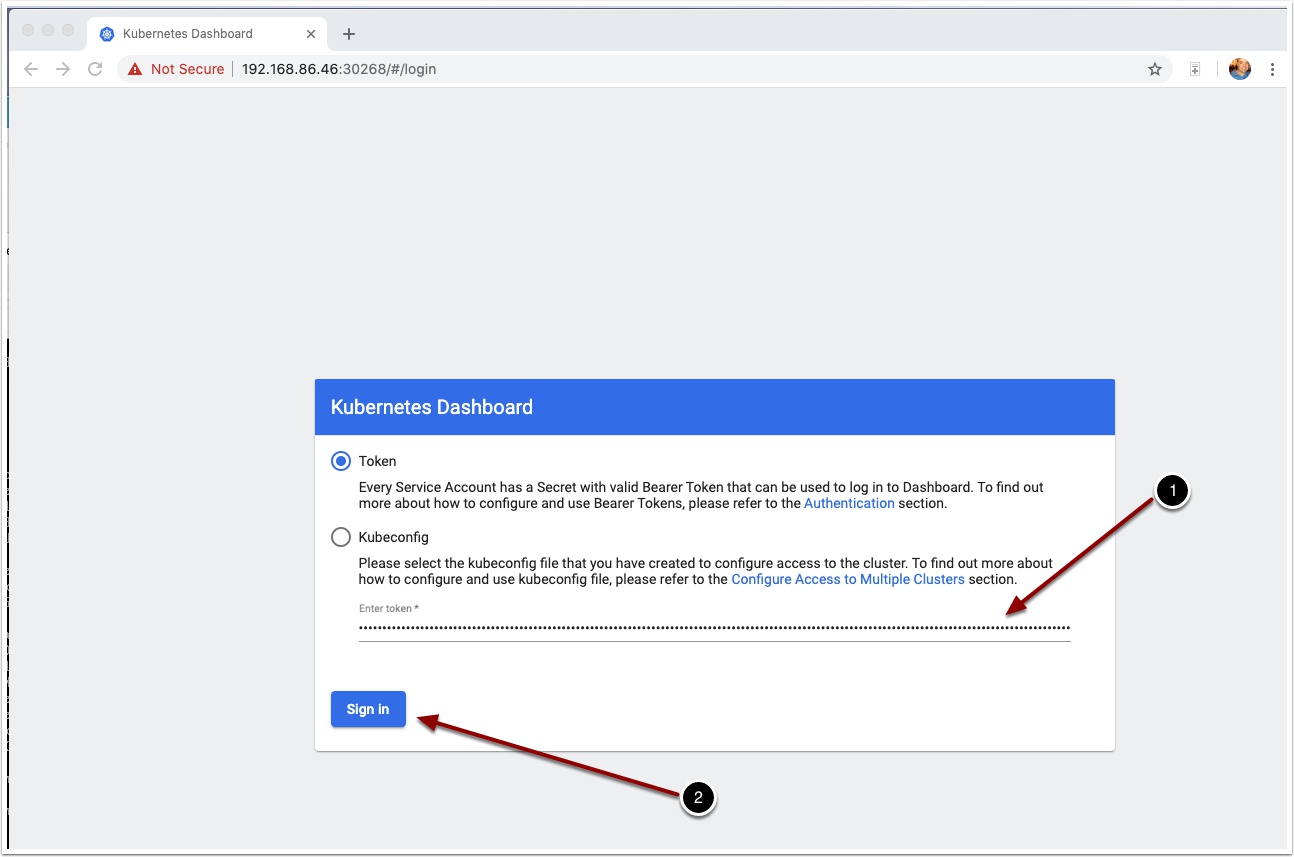The width and height of the screenshot is (1294, 857).
Task: Open Configure Access to Multiple Clusters link
Action: [x=848, y=579]
